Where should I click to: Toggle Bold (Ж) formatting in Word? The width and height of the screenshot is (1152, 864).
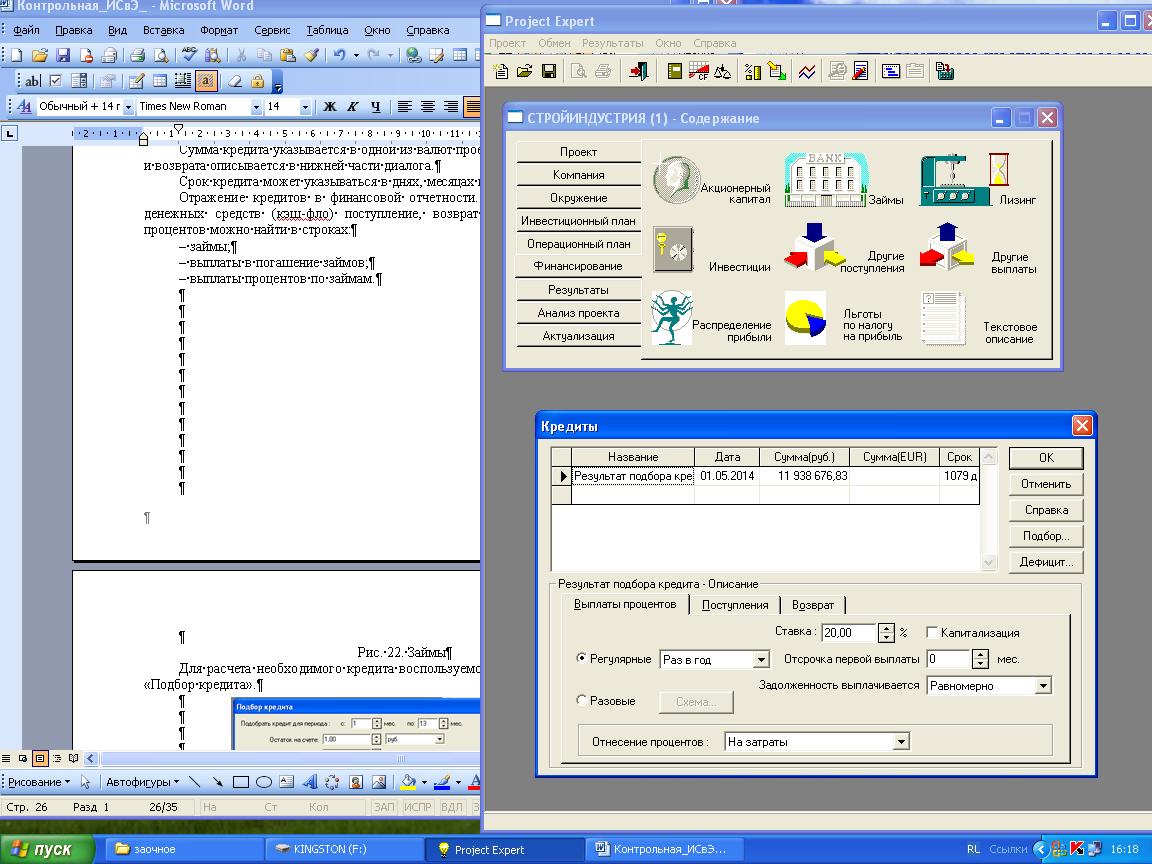(x=330, y=107)
